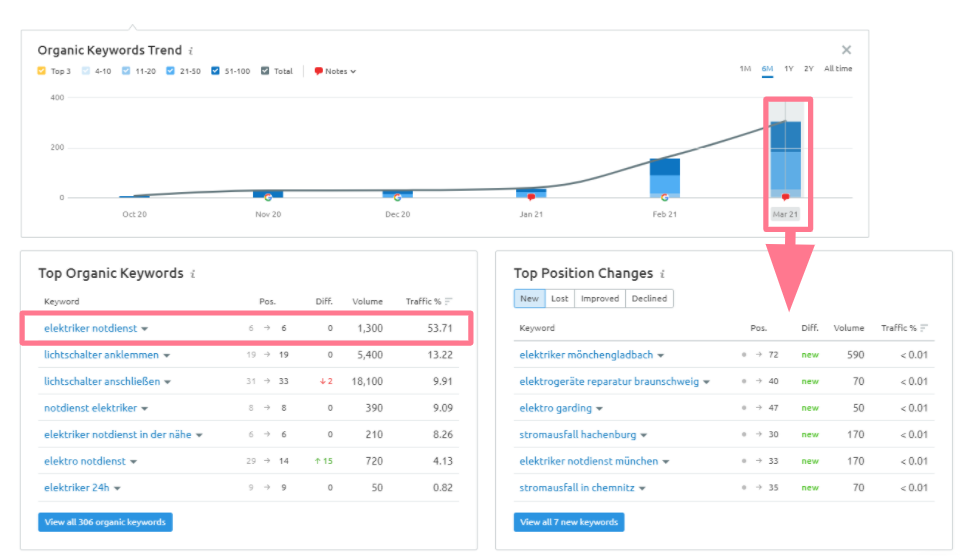Expand 'elektriker notdienst' keyword menu arrow
This screenshot has width=979, height=559.
pos(144,329)
